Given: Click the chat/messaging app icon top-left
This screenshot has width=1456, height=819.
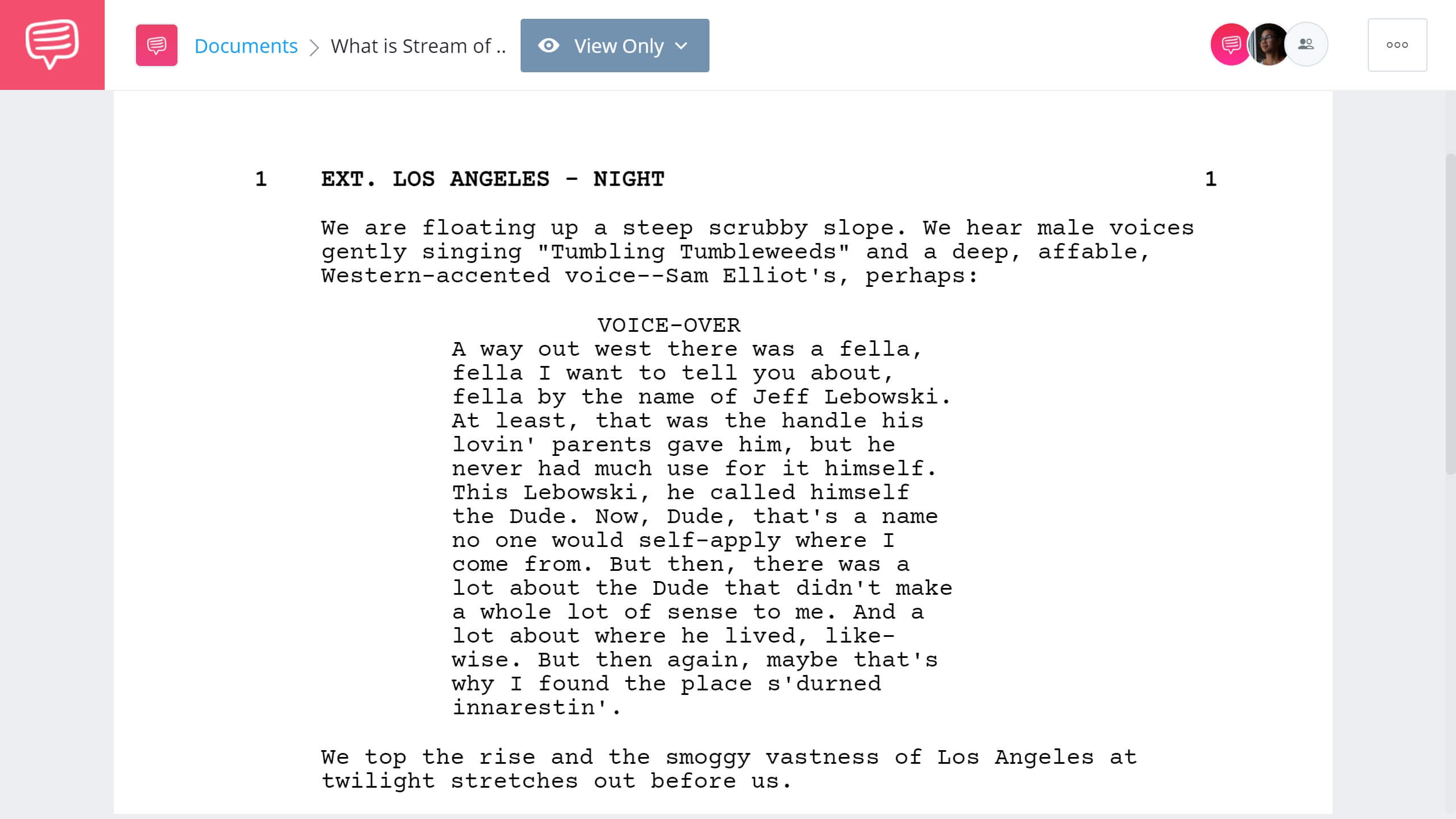Looking at the screenshot, I should click(52, 44).
